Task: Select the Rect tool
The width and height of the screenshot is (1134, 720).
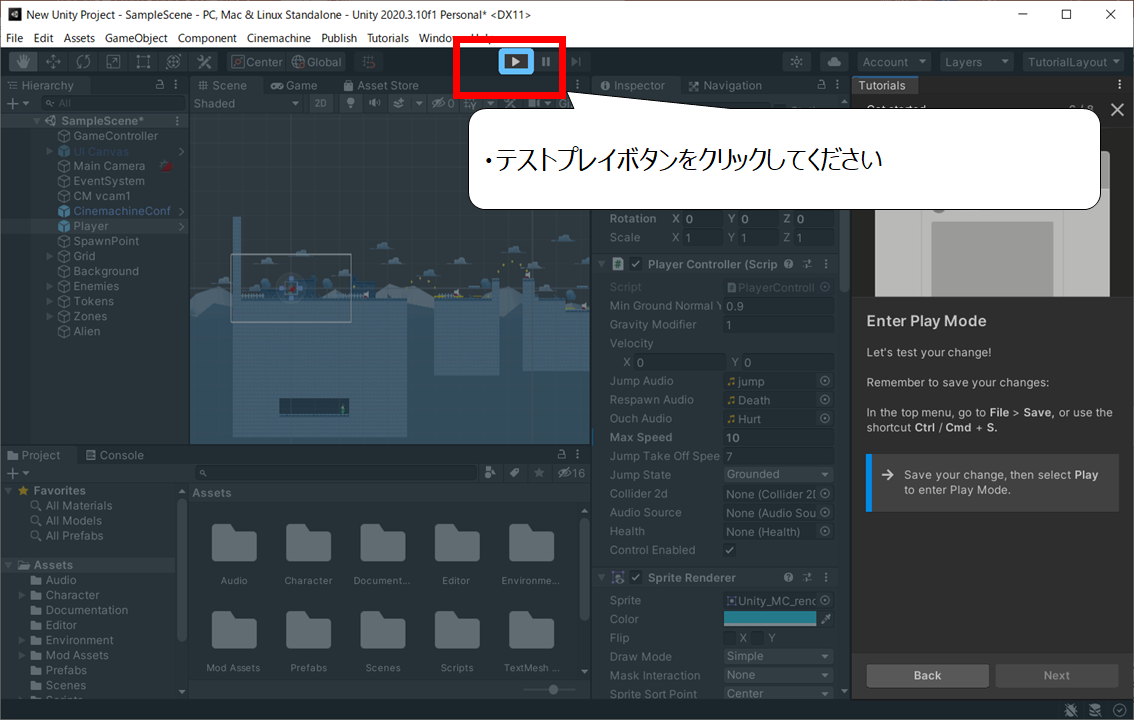Action: [x=143, y=62]
